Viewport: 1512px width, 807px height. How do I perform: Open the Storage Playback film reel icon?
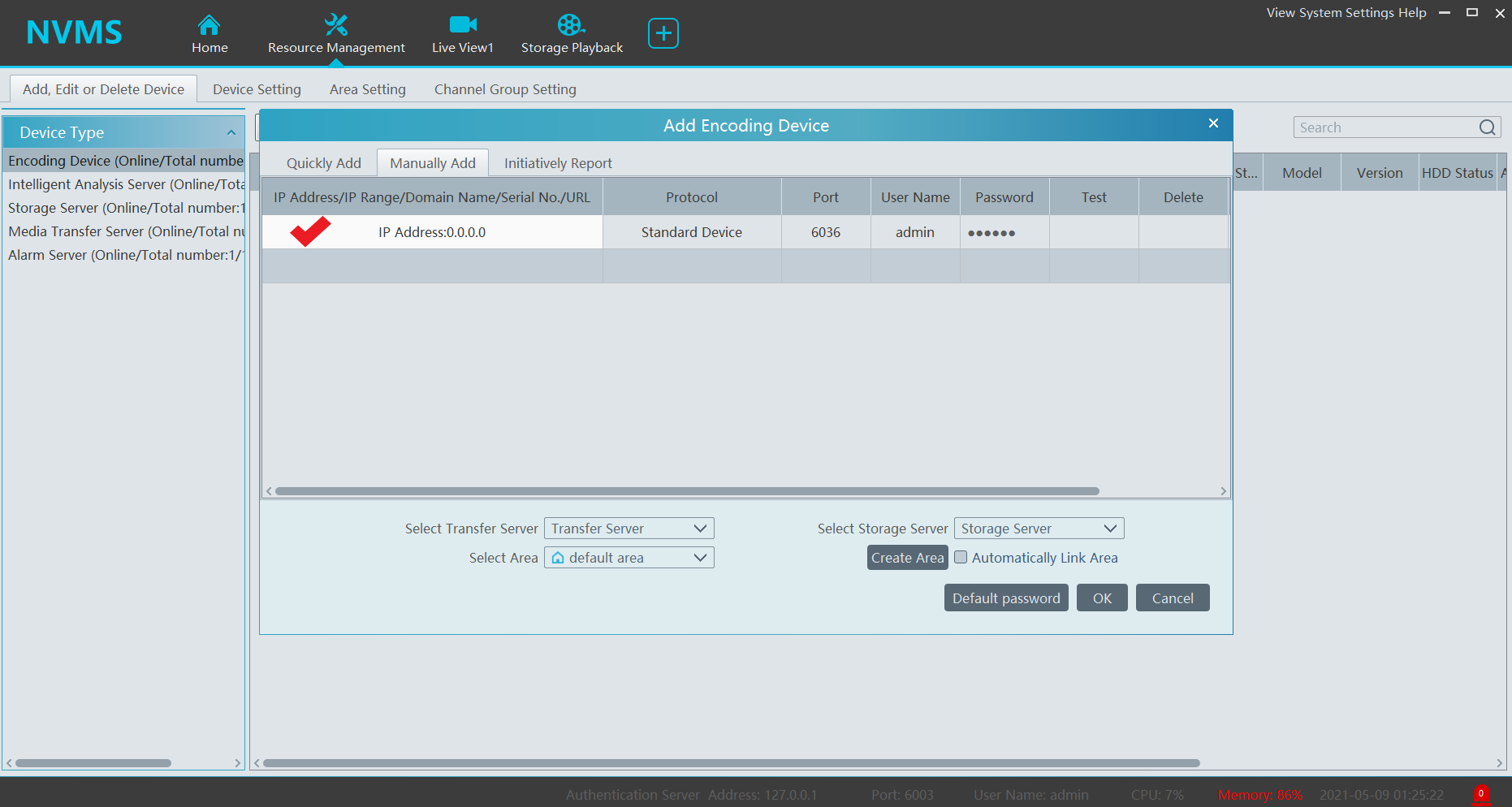[571, 25]
